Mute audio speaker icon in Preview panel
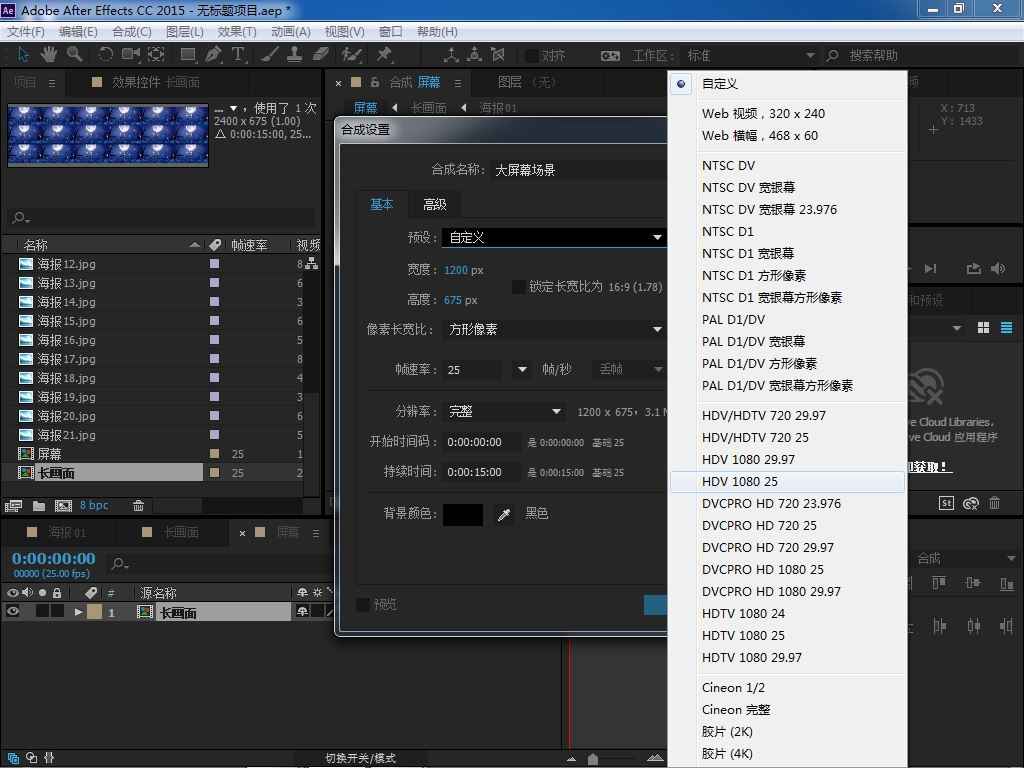Screen dimensions: 1024x768 point(998,268)
